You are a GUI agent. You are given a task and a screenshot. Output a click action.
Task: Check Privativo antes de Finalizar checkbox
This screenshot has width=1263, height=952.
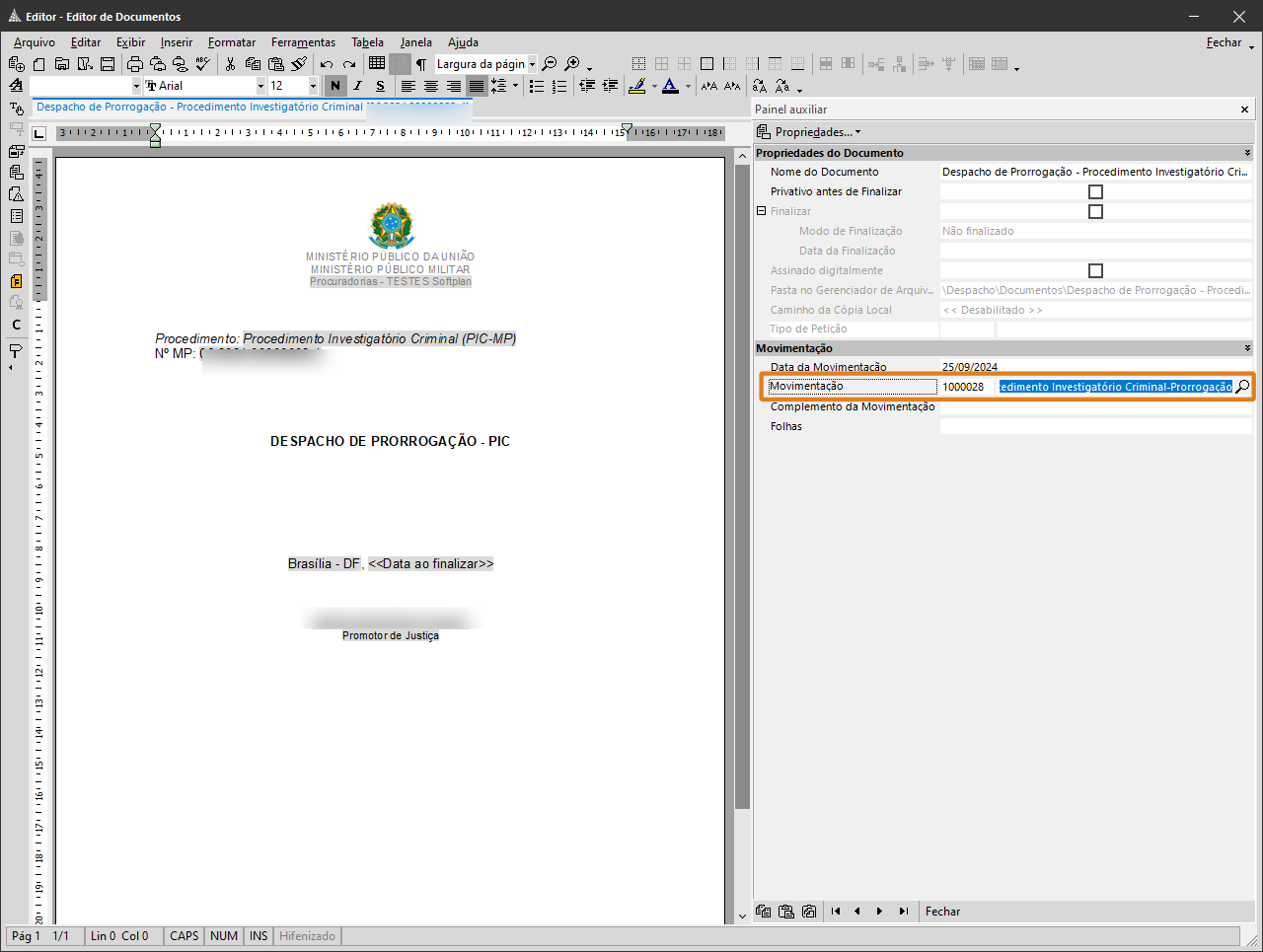(x=1095, y=191)
